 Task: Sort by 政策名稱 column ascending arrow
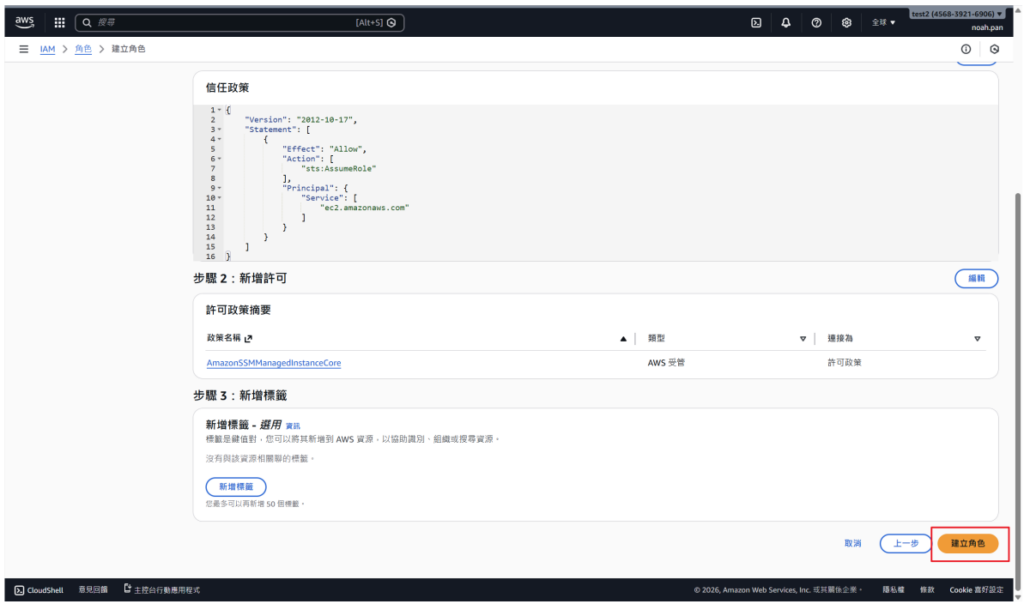623,339
